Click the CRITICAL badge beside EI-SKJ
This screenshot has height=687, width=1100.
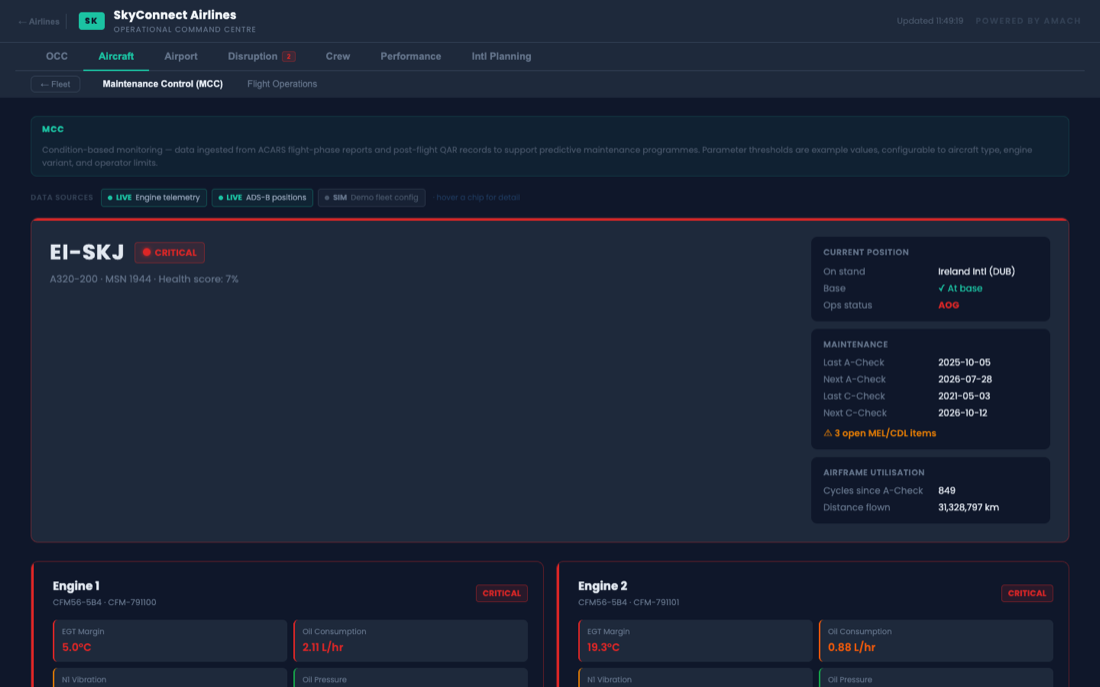pyautogui.click(x=170, y=253)
